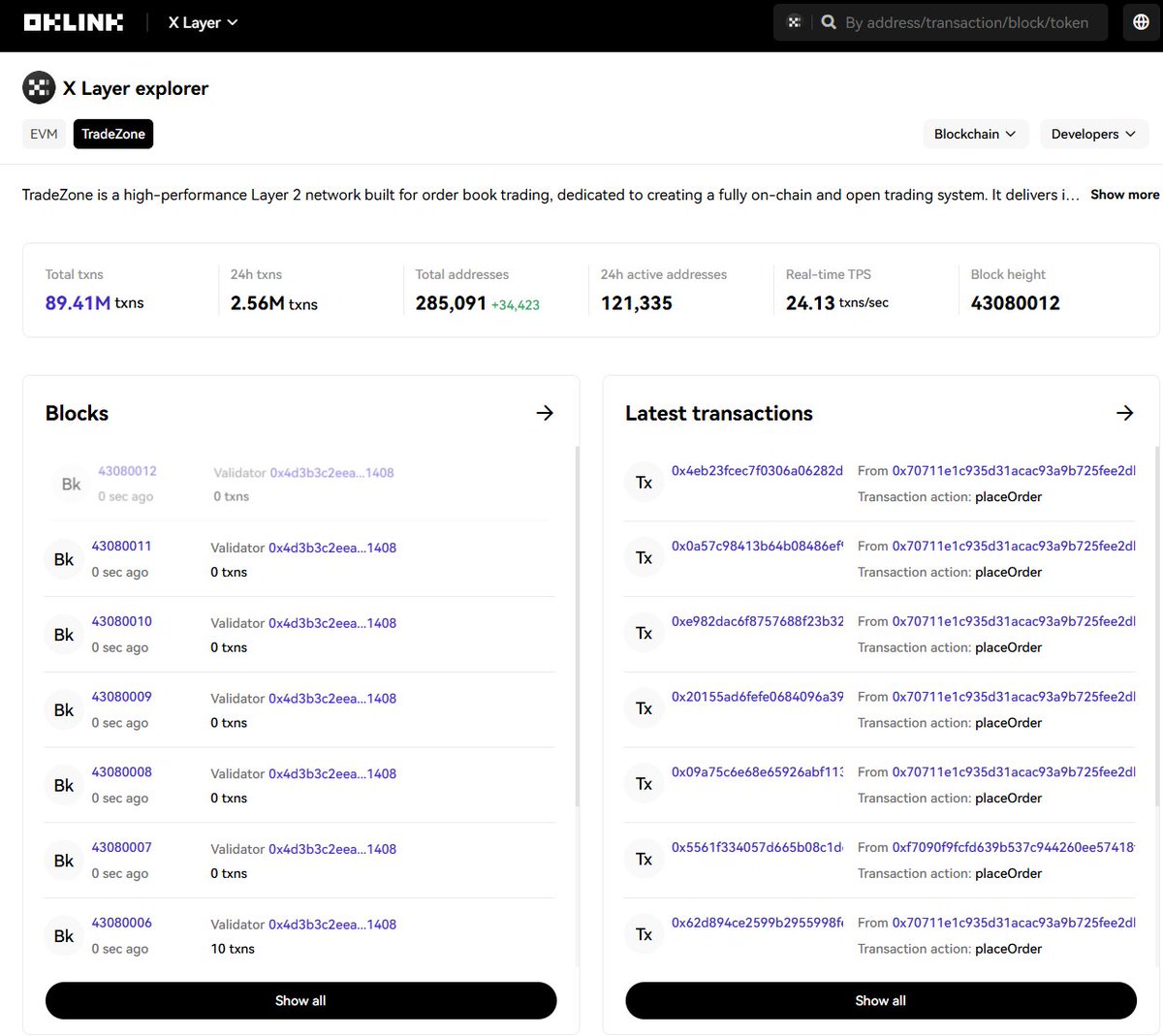1163x1036 pixels.
Task: Open block 43080007 link
Action: [121, 847]
